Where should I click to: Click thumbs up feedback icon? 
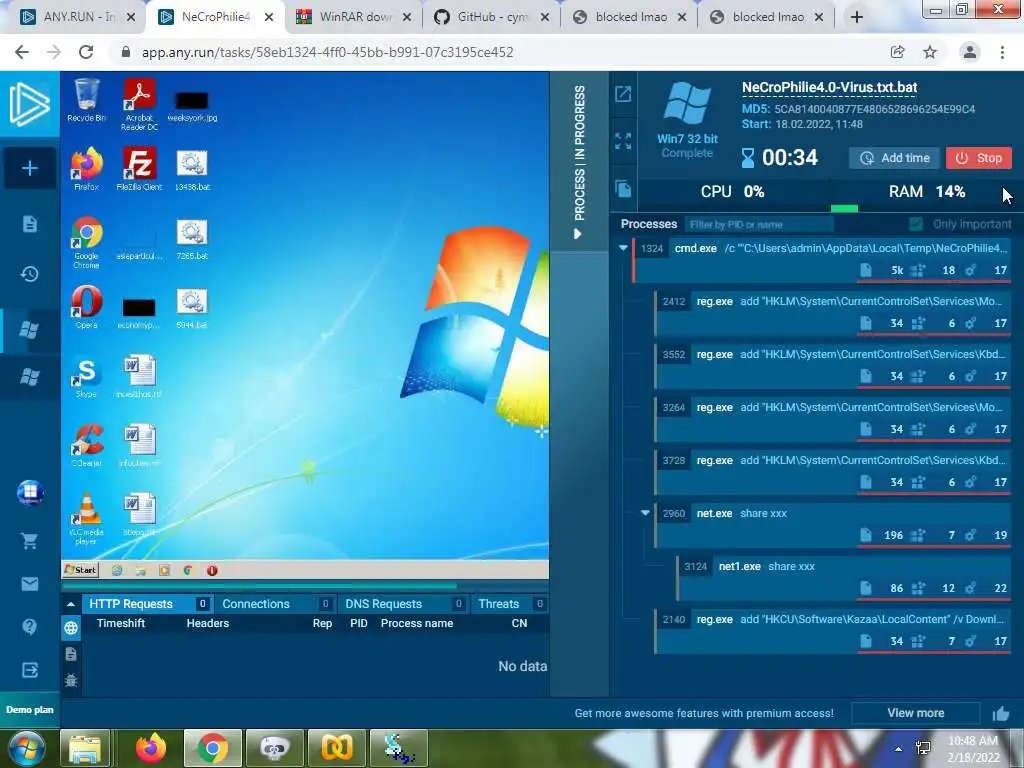pyautogui.click(x=1000, y=714)
